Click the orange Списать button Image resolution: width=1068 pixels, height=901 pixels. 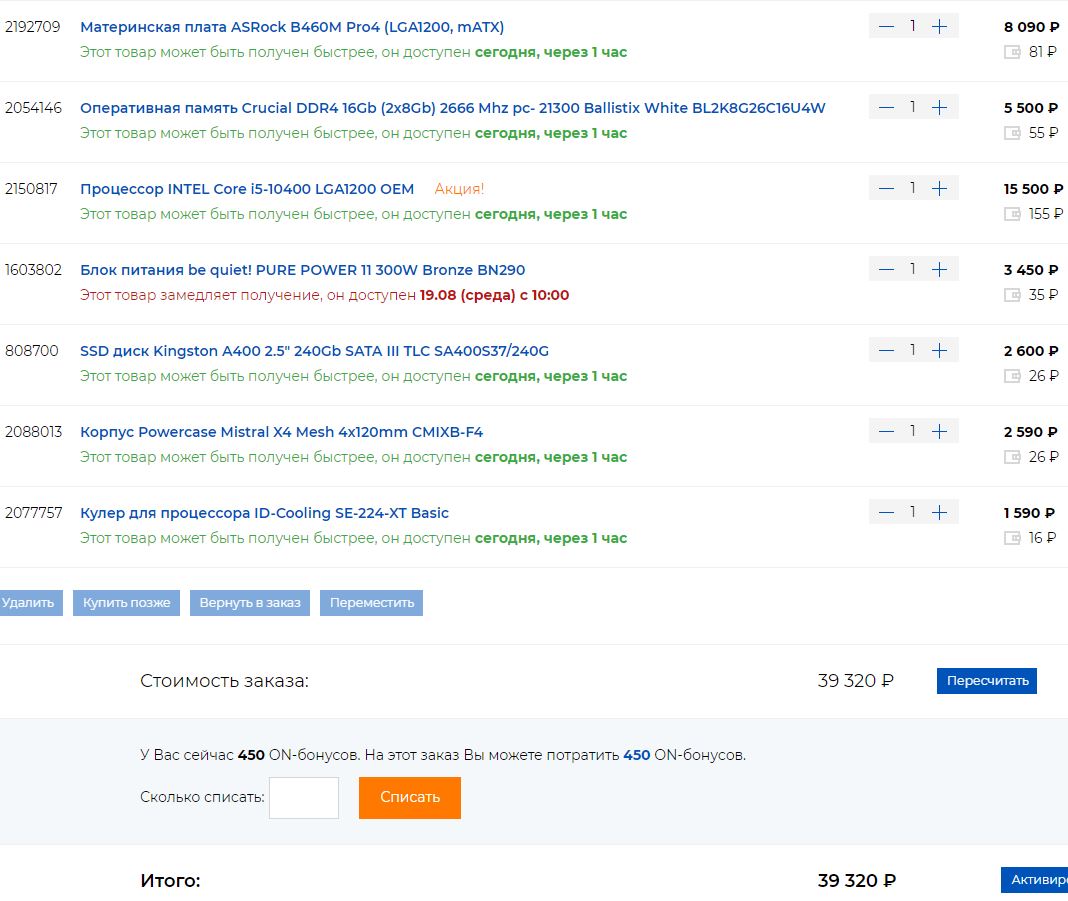(410, 797)
